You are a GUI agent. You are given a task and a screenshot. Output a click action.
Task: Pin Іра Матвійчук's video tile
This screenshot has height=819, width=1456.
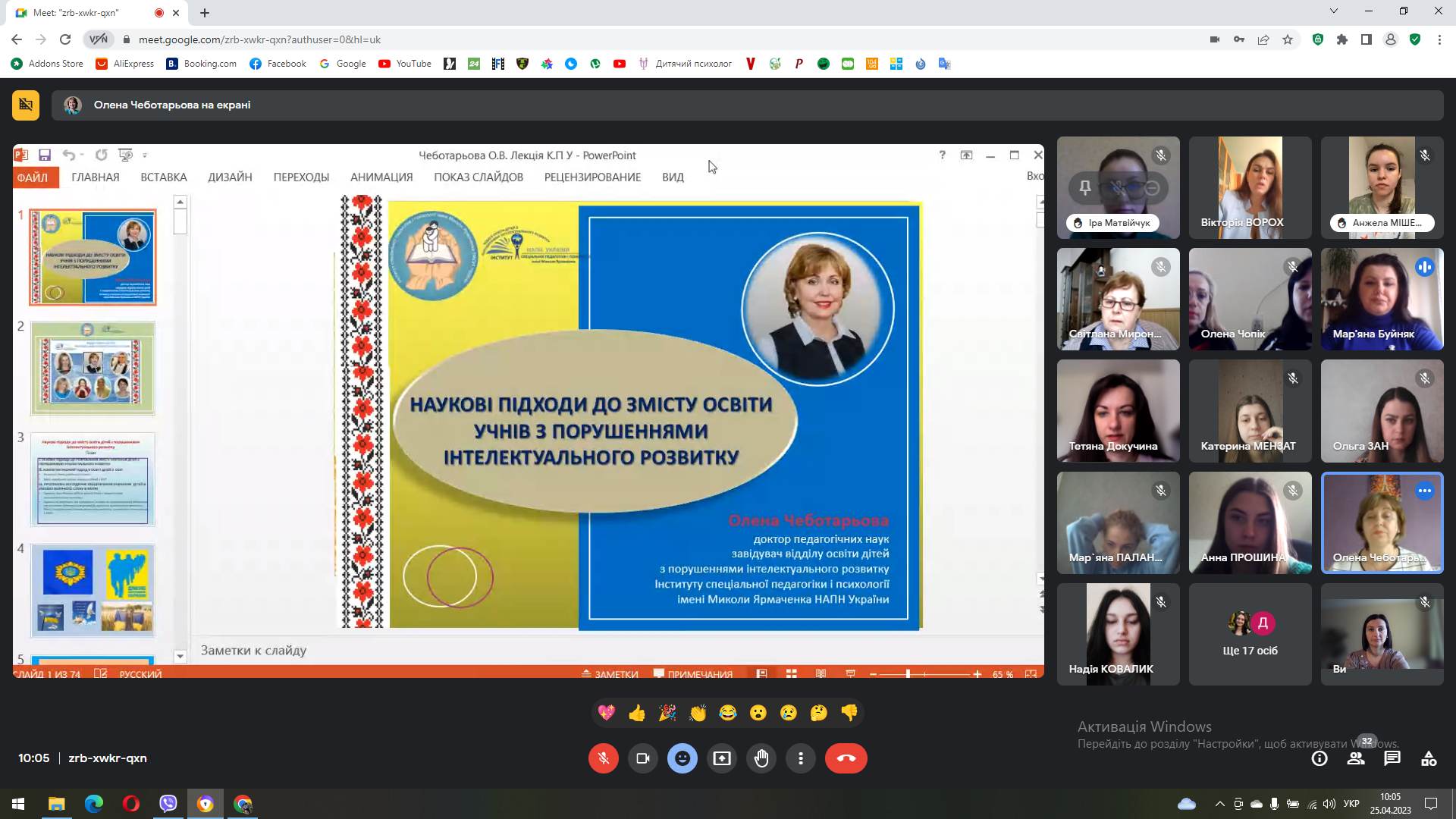(1085, 188)
